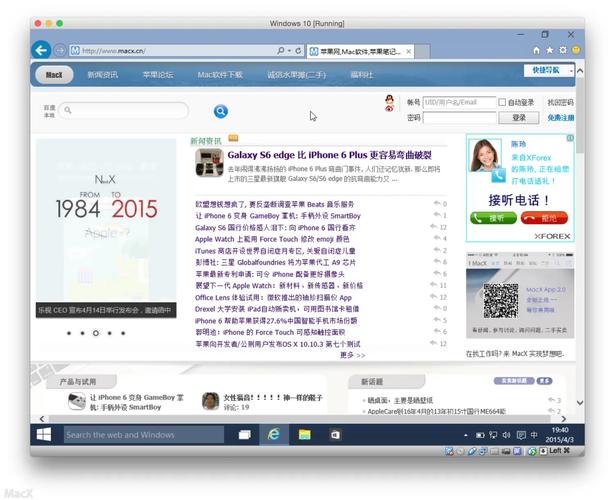Click the horizontal scrollbar right arrow

pos(564,418)
